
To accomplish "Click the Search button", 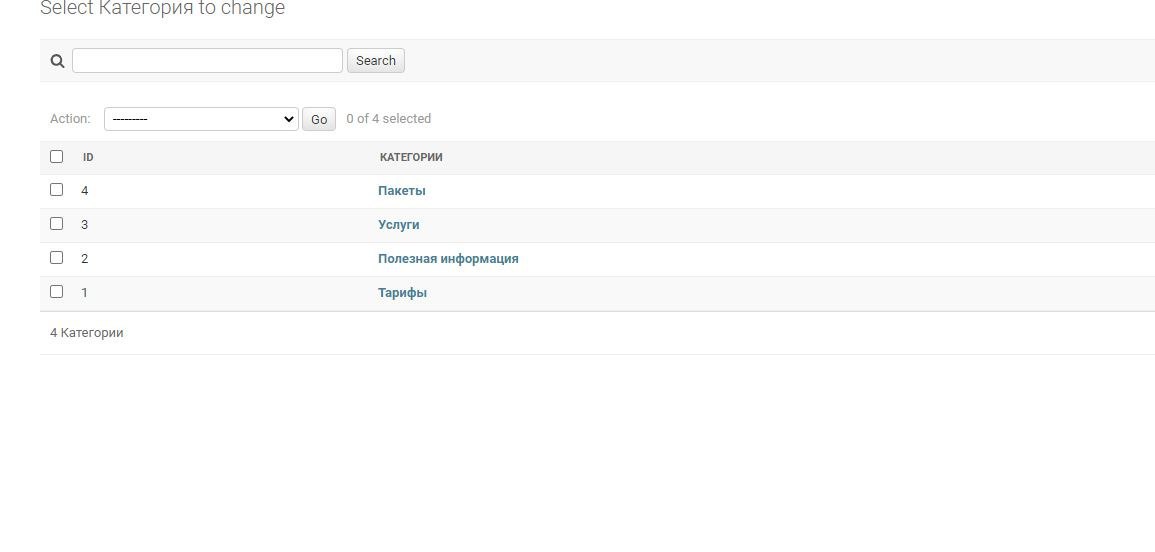I will pos(376,60).
